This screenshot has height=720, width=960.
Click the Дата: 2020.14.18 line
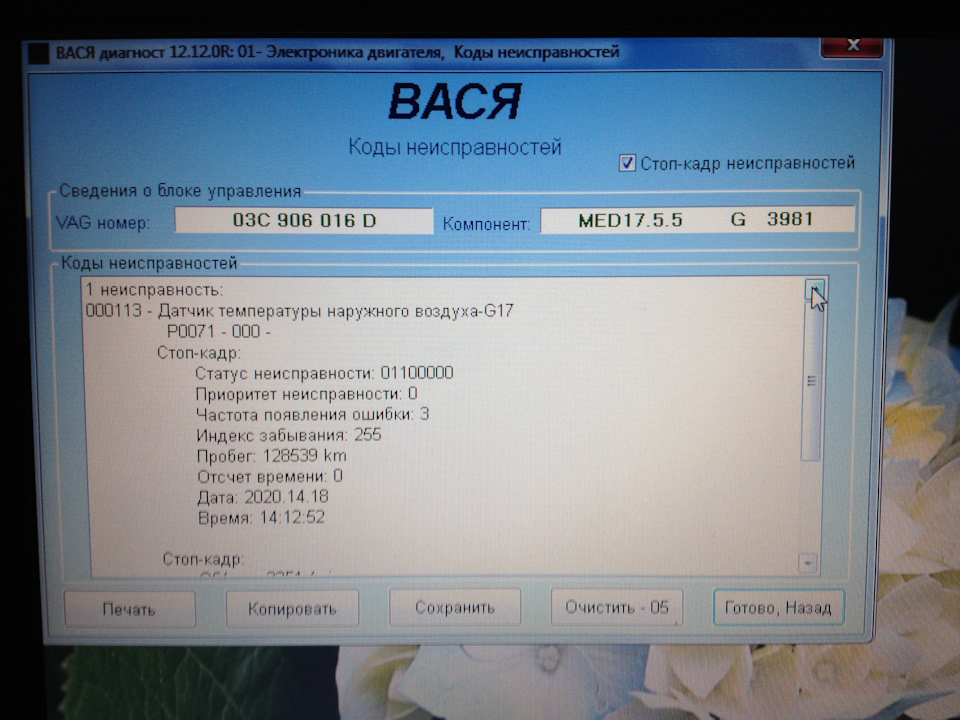(x=263, y=496)
